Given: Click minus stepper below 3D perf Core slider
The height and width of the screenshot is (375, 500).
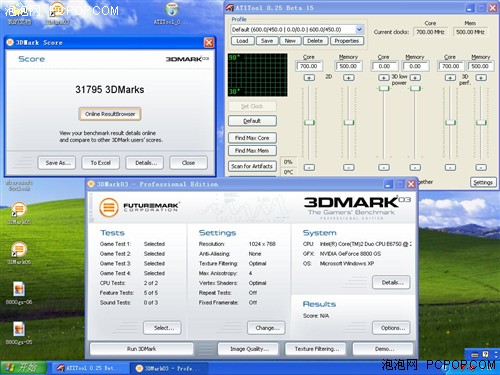Looking at the screenshot, I should pos(450,167).
